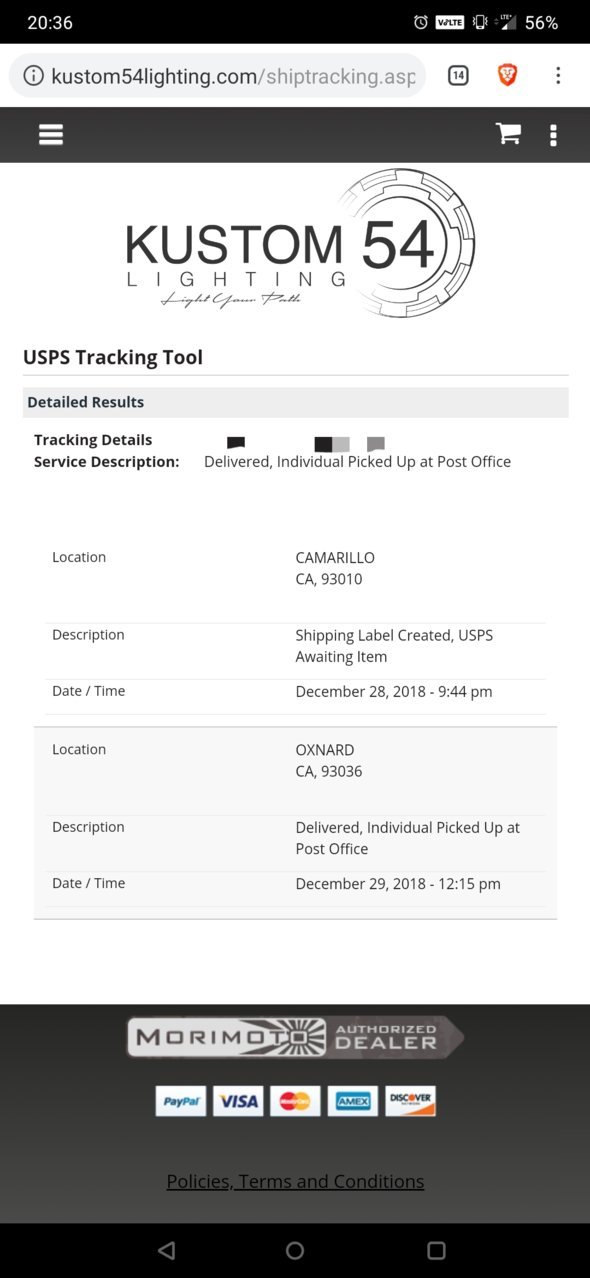This screenshot has height=1278, width=590.
Task: Click the Morimoto Authorized Dealer badge
Action: (295, 1037)
